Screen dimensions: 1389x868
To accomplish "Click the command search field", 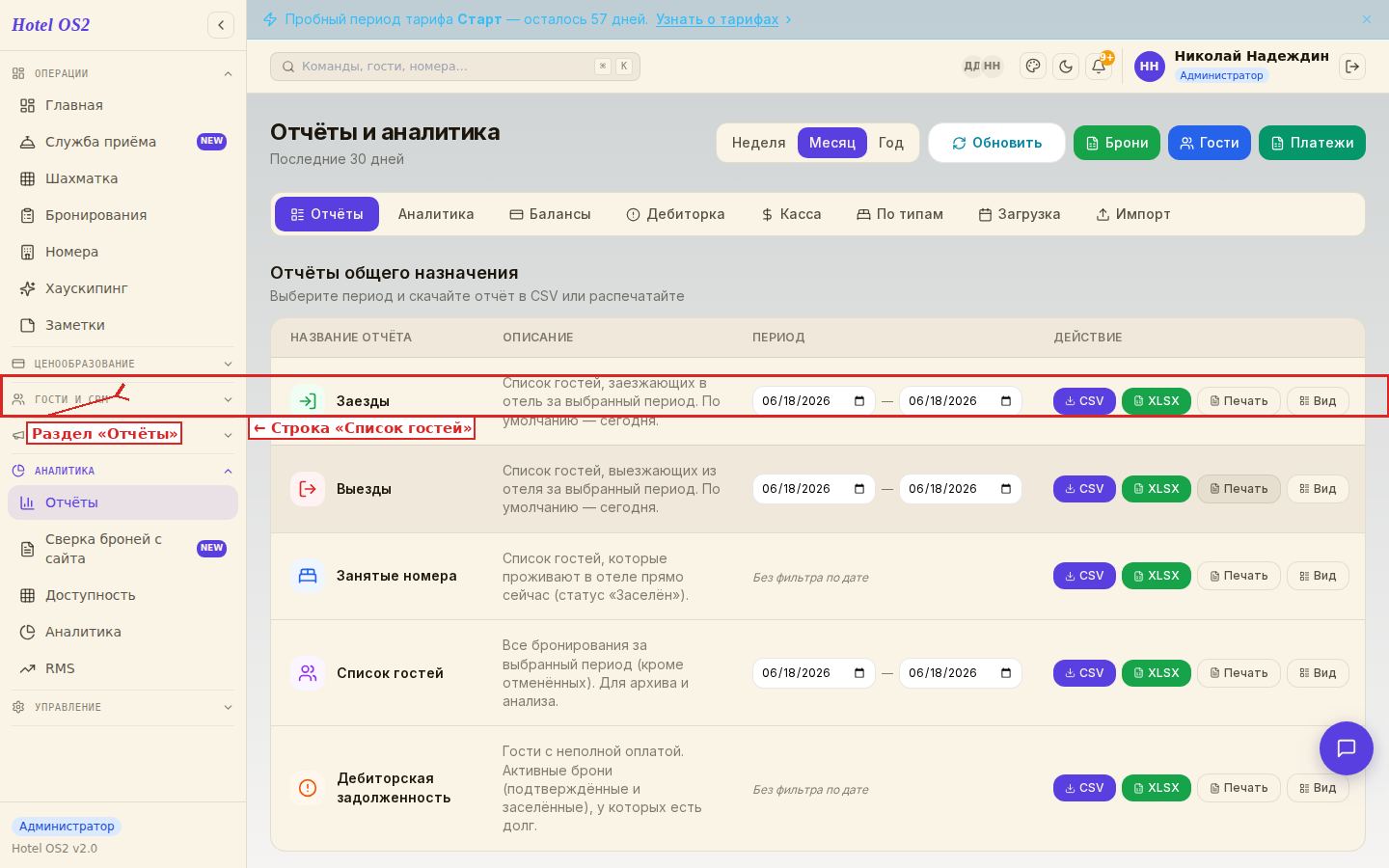I will (455, 67).
